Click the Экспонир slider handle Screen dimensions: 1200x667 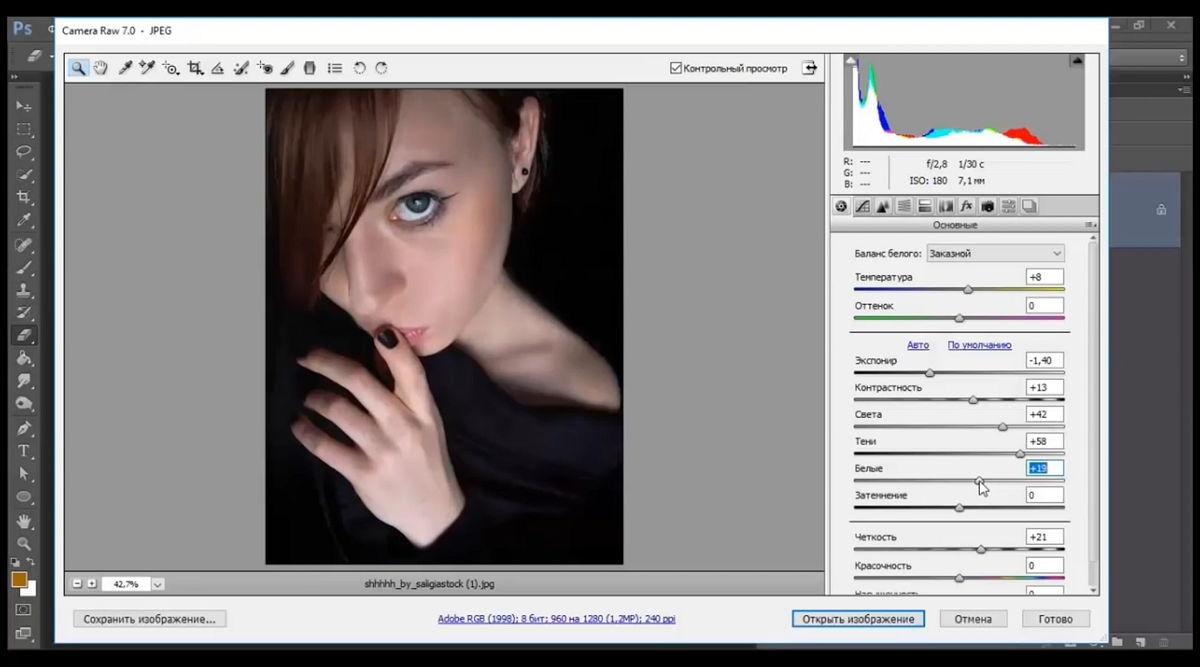[930, 373]
